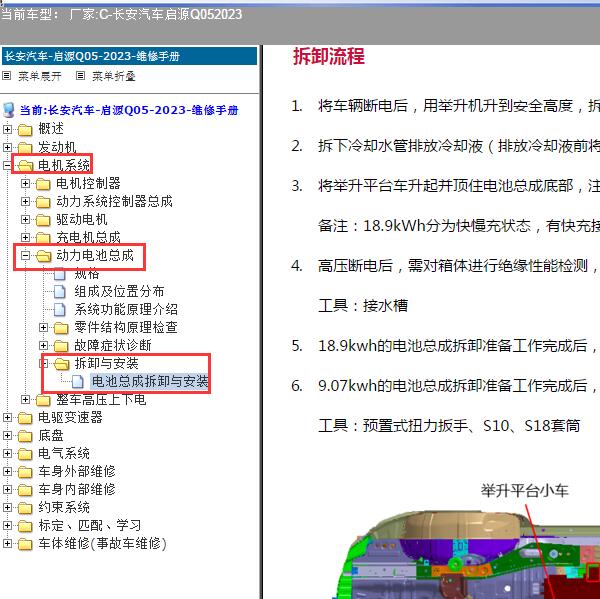The image size is (600, 599).
Task: Open the 规格 document
Action: 87,274
